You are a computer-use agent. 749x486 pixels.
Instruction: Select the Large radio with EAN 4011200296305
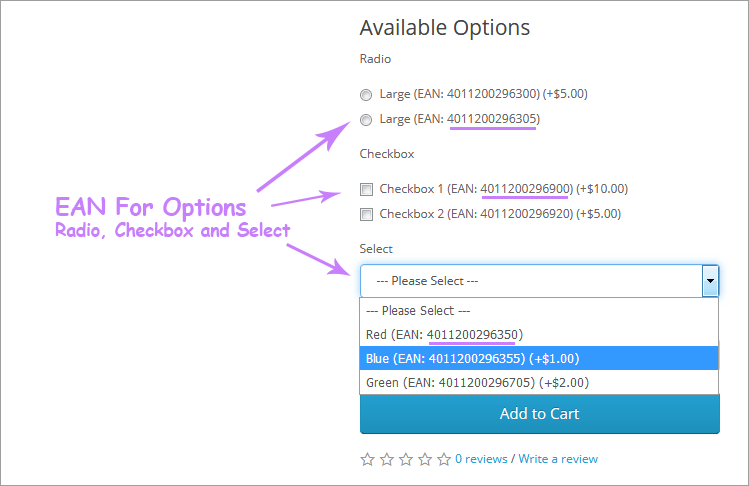(366, 119)
